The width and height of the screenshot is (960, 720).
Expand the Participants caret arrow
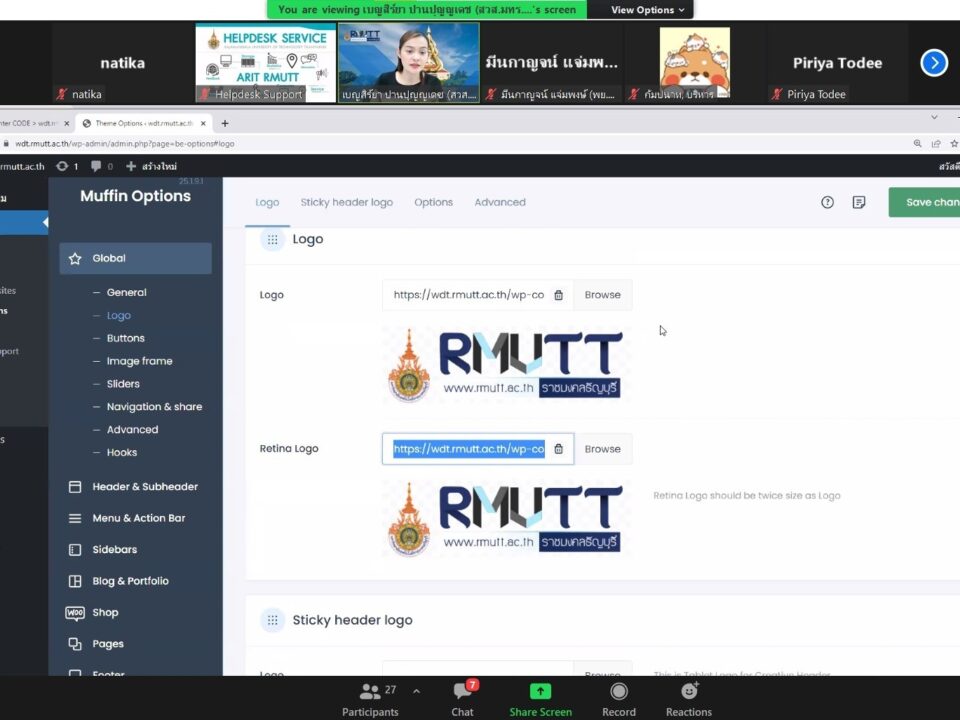click(x=416, y=691)
